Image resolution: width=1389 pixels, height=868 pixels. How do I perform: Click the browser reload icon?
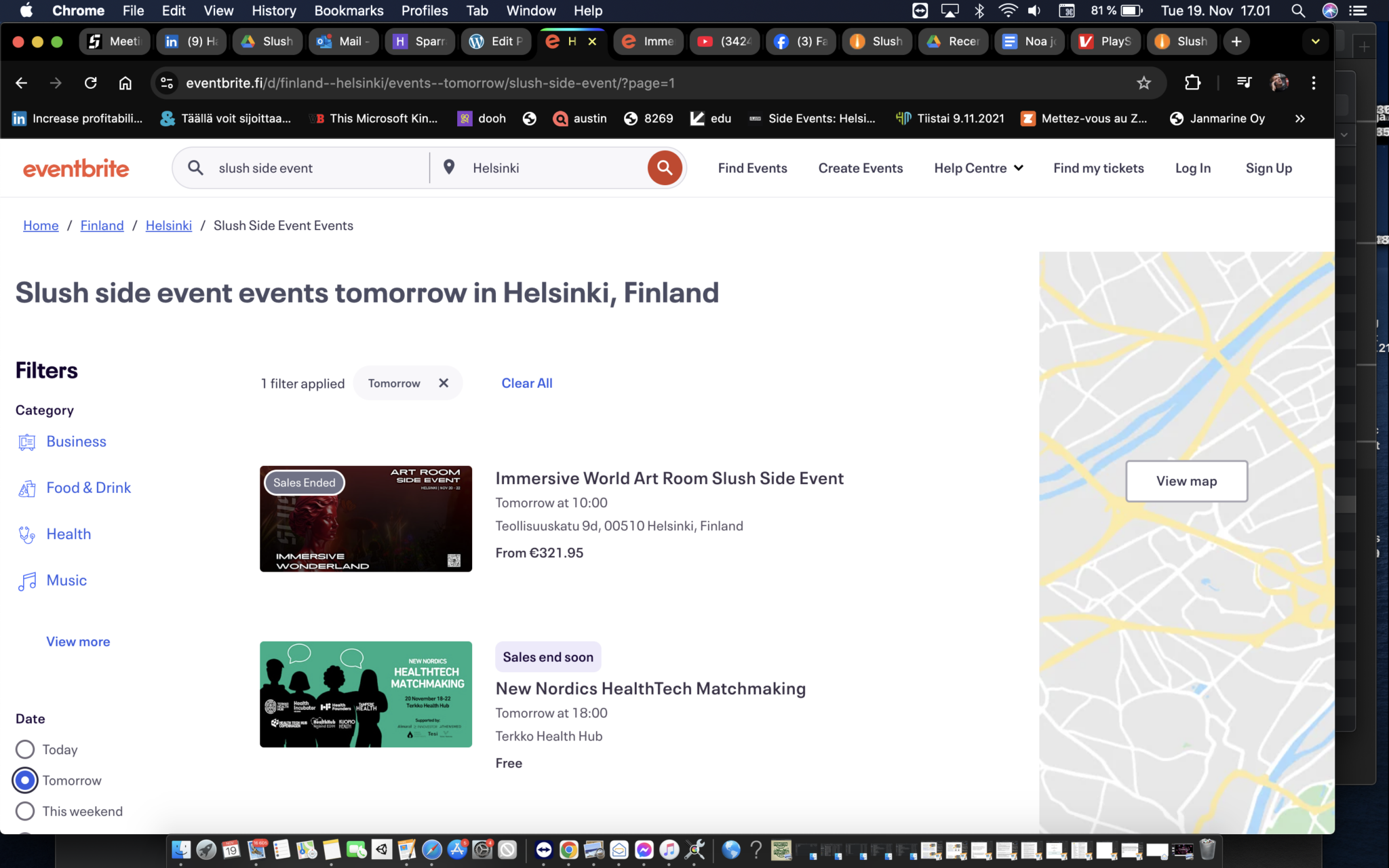point(90,83)
